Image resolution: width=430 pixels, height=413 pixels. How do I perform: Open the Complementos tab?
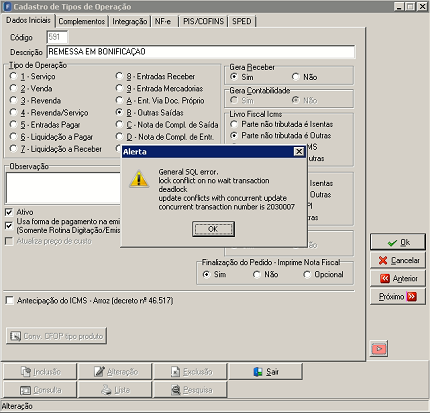(82, 21)
